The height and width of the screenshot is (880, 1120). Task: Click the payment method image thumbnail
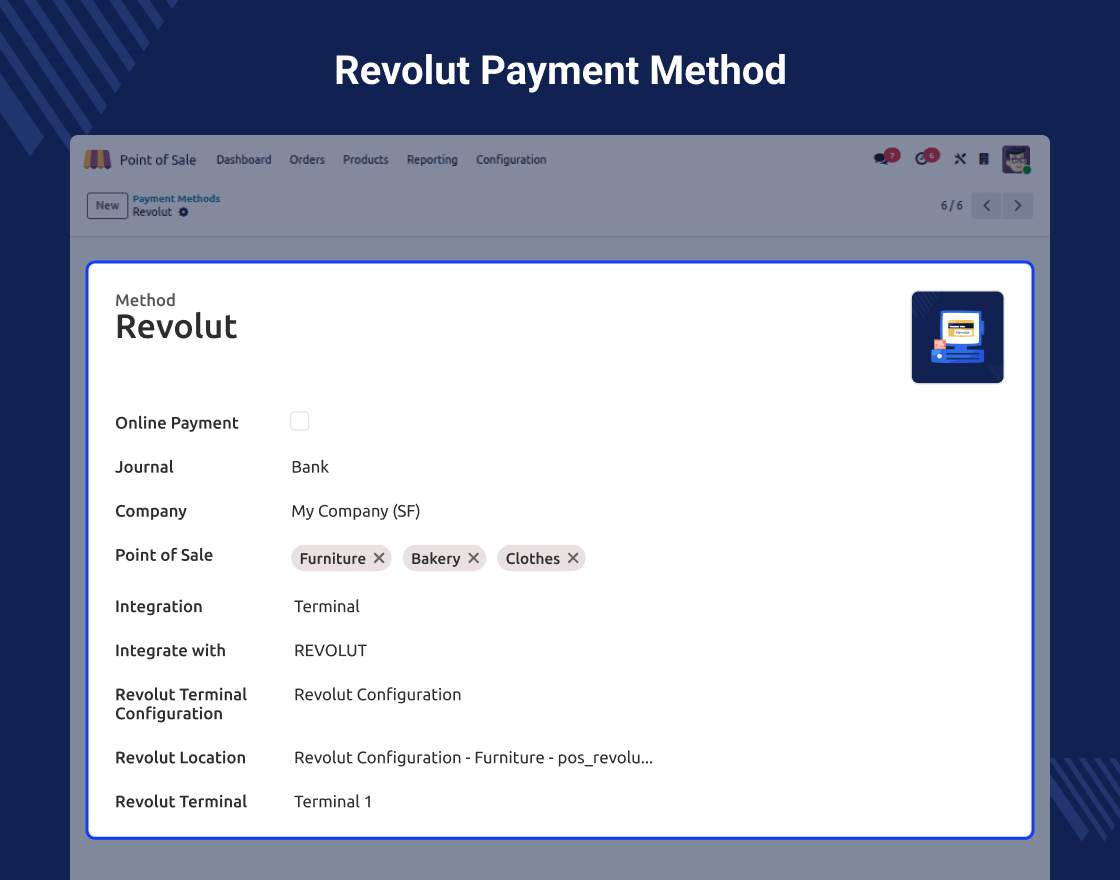958,337
